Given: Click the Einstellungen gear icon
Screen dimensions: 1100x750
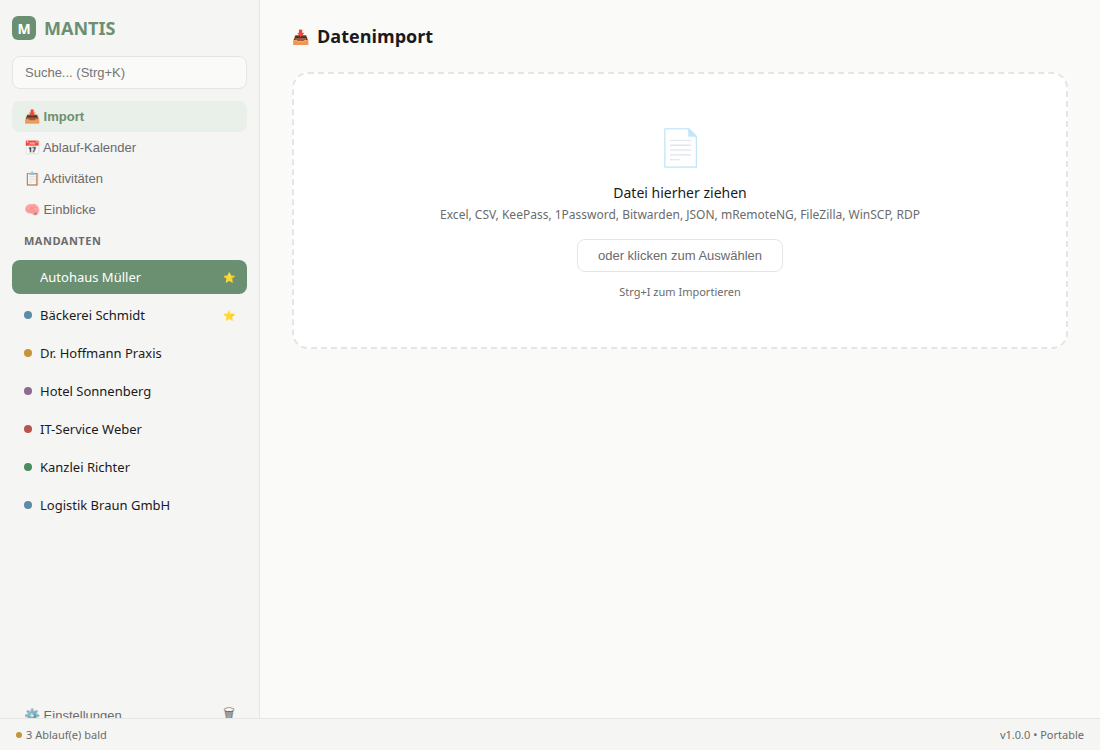Looking at the screenshot, I should click(33, 715).
